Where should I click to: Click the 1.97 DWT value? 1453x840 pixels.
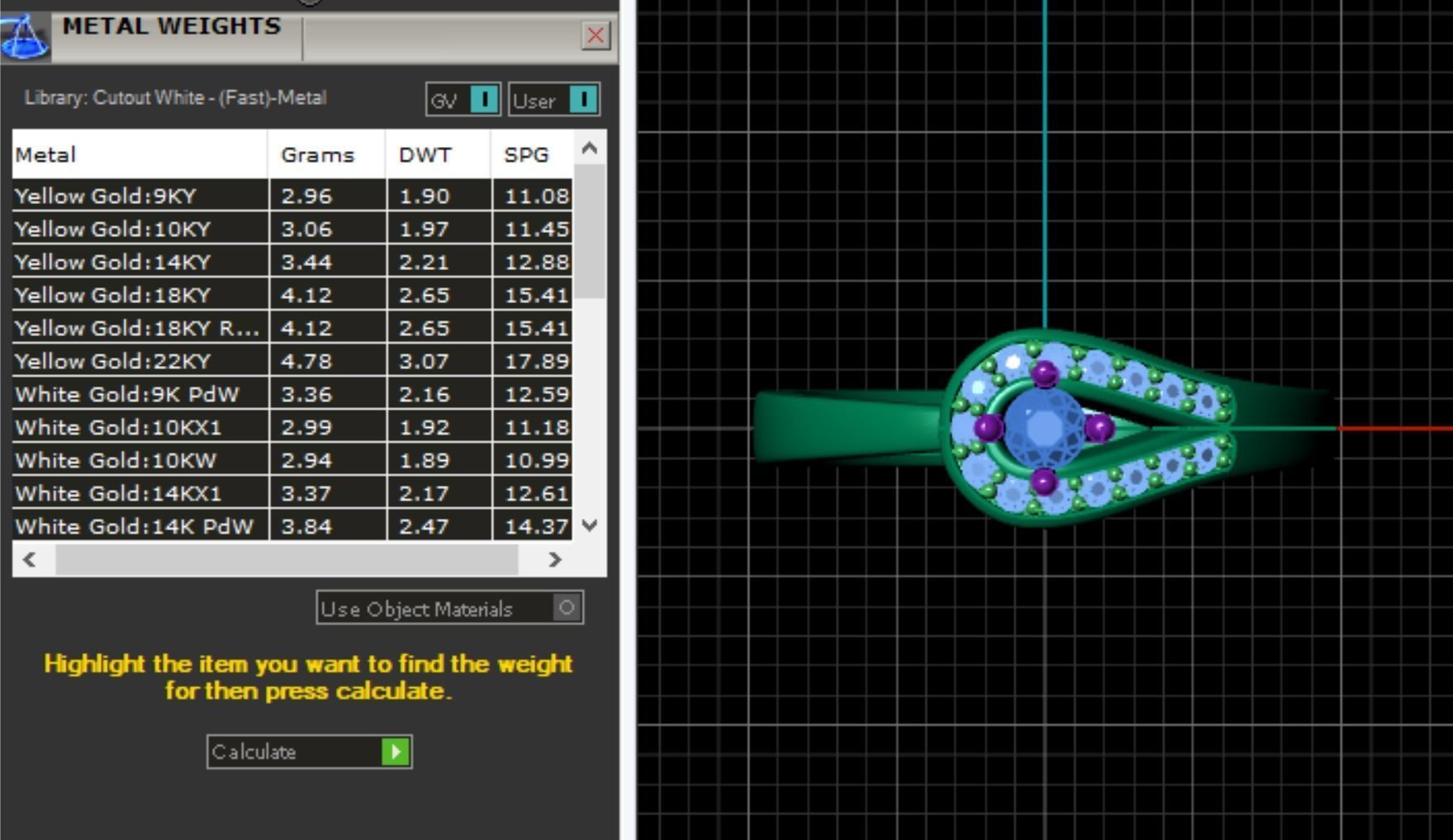pyautogui.click(x=425, y=229)
